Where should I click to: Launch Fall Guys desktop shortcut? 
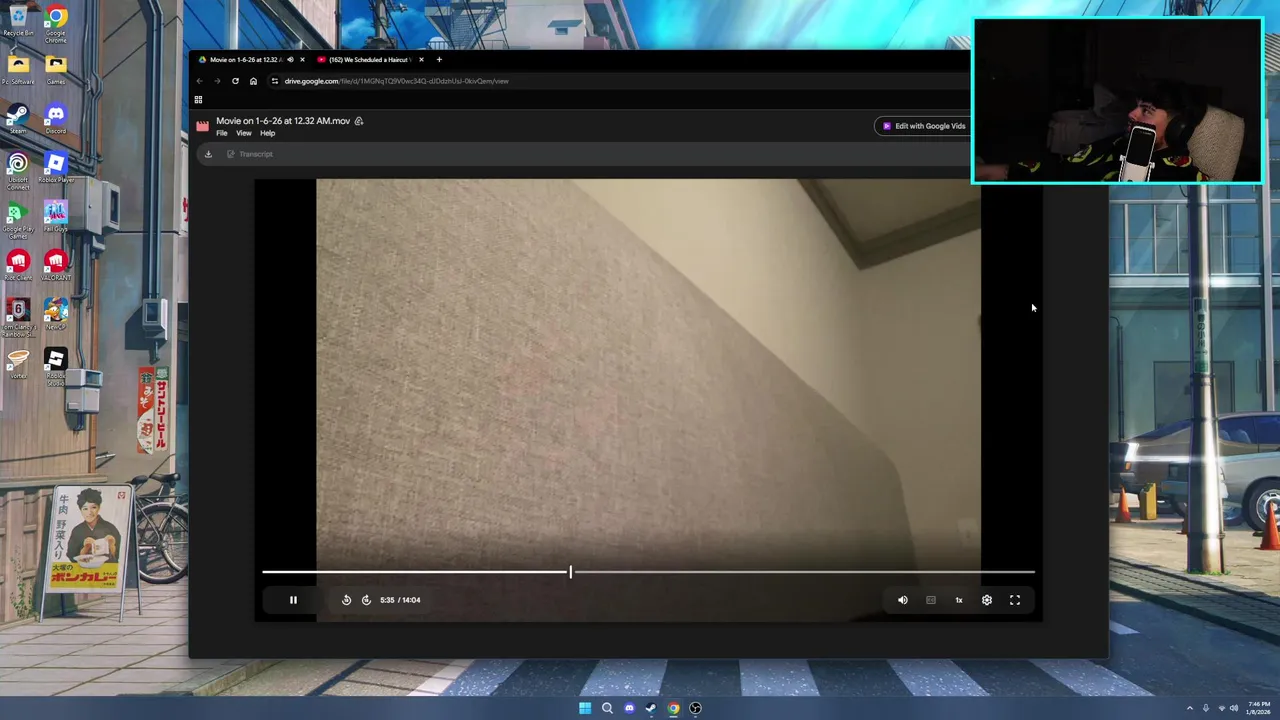tap(56, 216)
